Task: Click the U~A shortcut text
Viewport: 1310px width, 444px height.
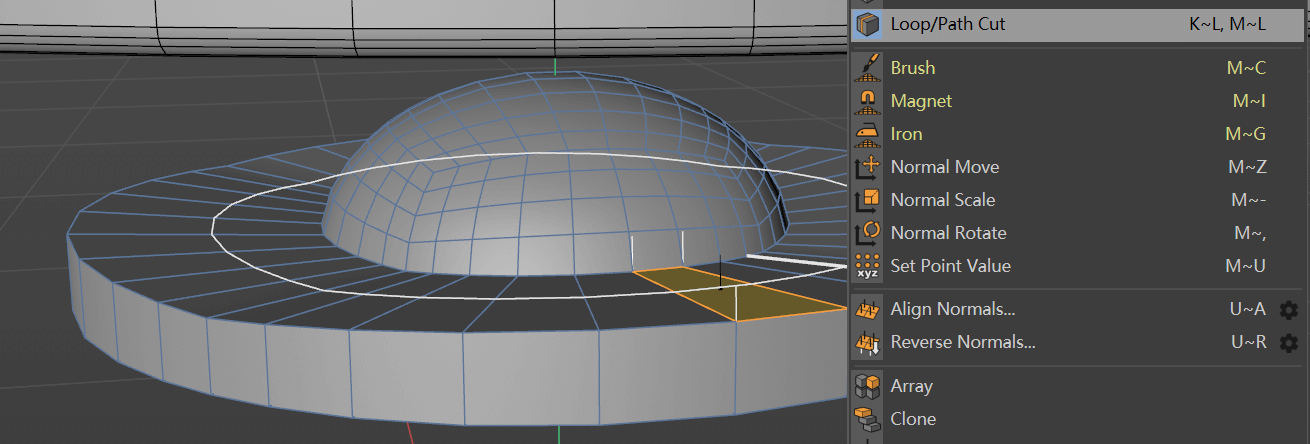Action: click(1248, 309)
